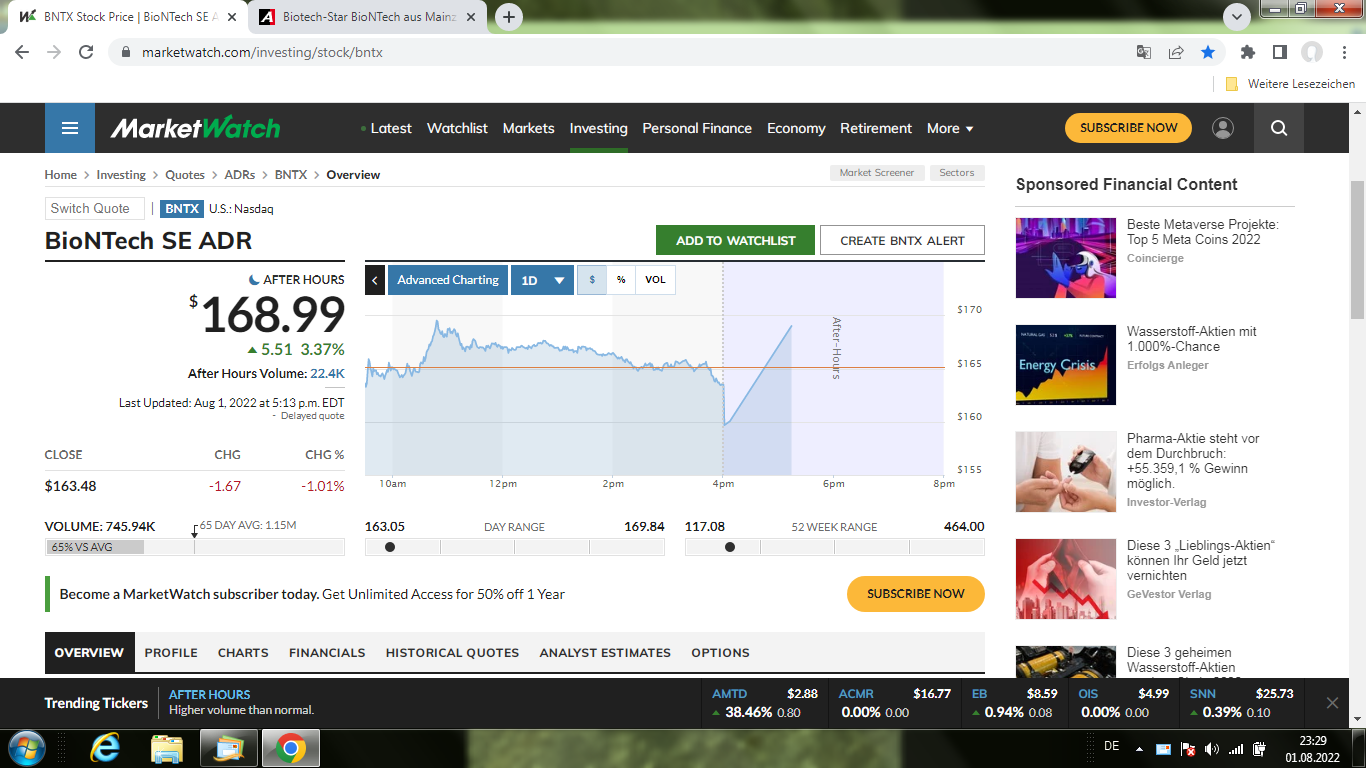Viewport: 1366px width, 768px height.
Task: Open the MarketWatch search magnifier
Action: [x=1279, y=128]
